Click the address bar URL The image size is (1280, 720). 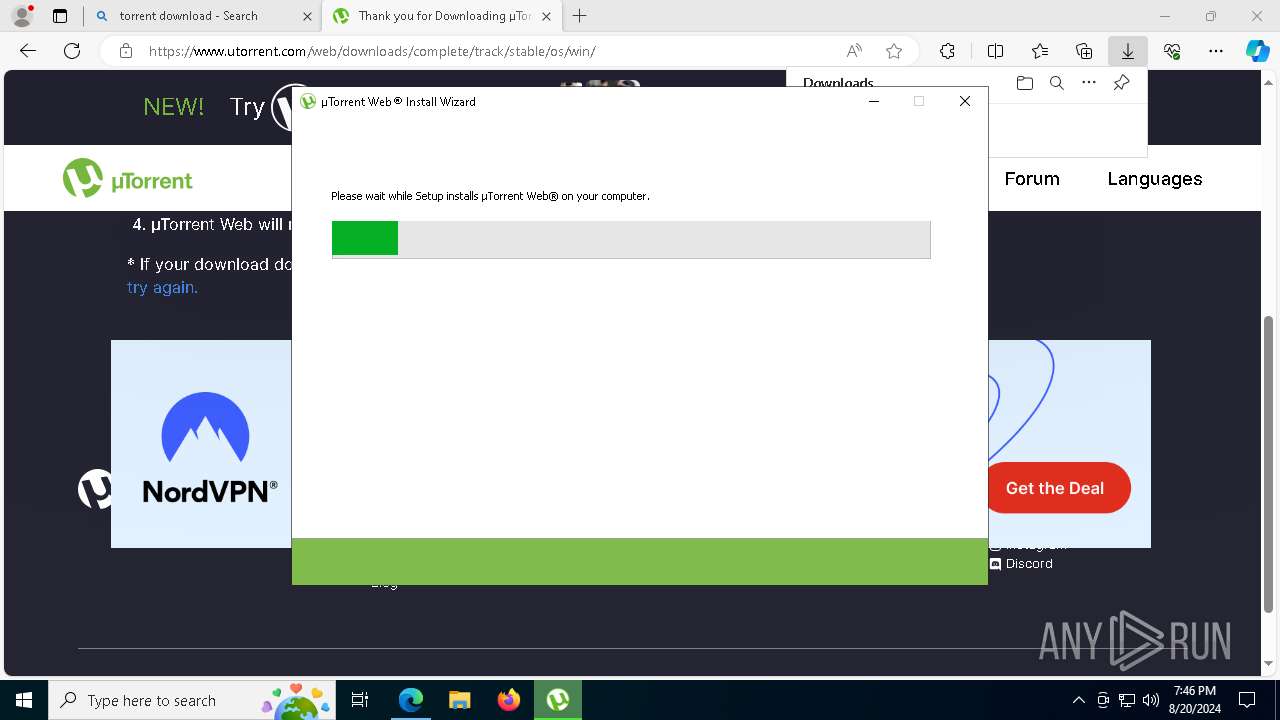click(x=372, y=51)
